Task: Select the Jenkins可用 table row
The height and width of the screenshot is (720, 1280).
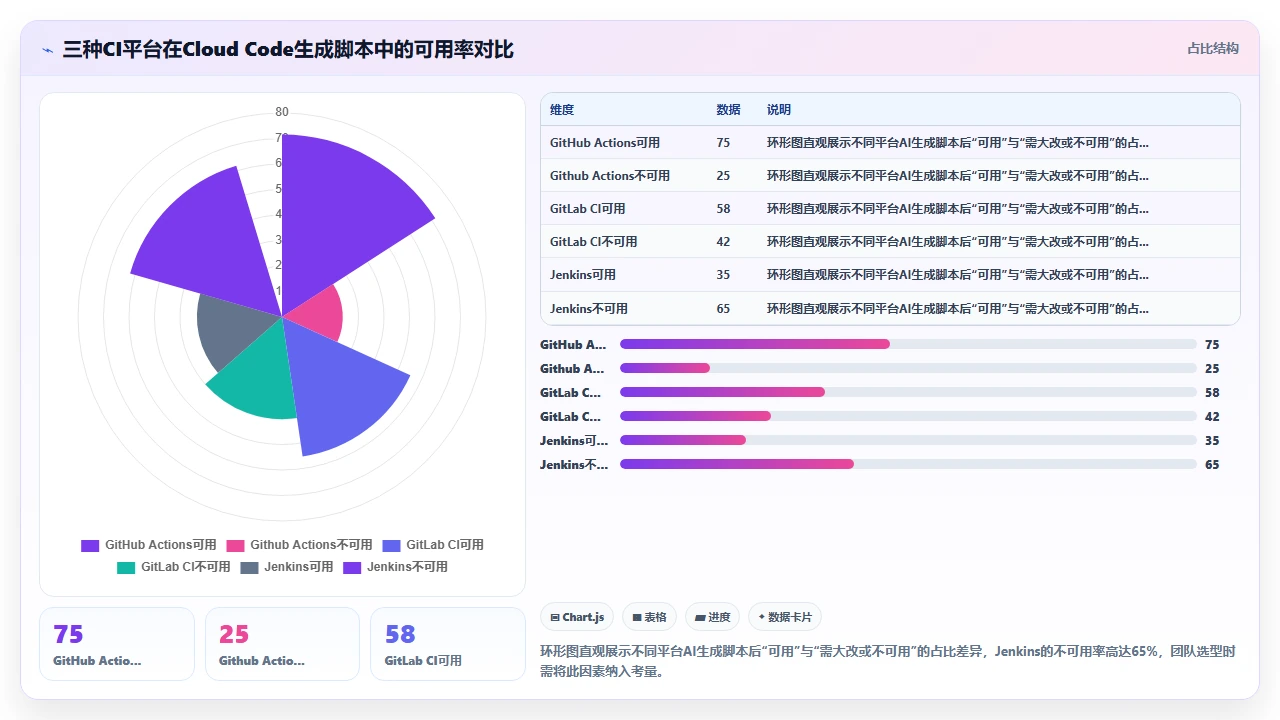Action: pos(890,275)
